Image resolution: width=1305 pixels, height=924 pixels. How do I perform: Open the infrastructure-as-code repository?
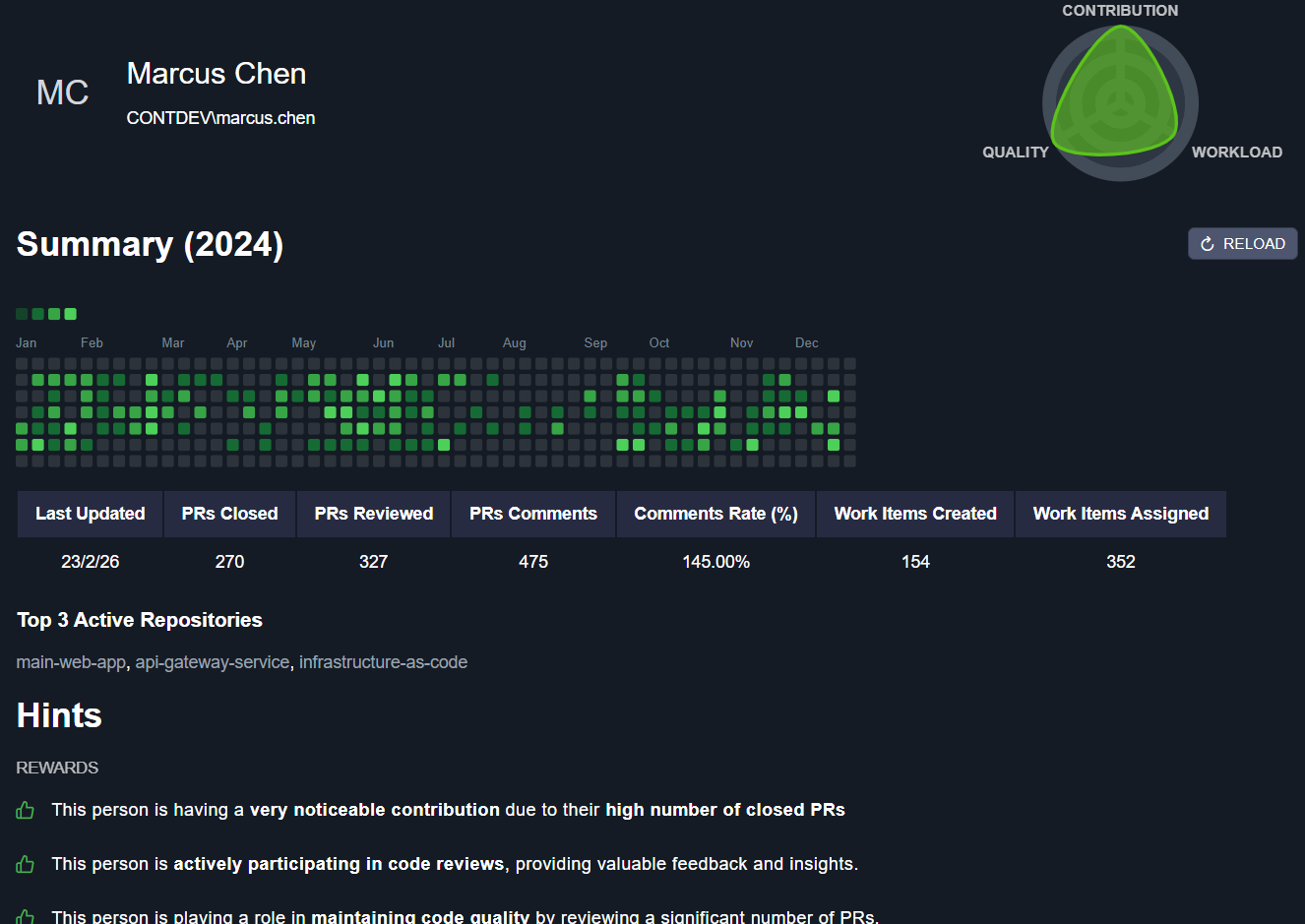pyautogui.click(x=383, y=662)
